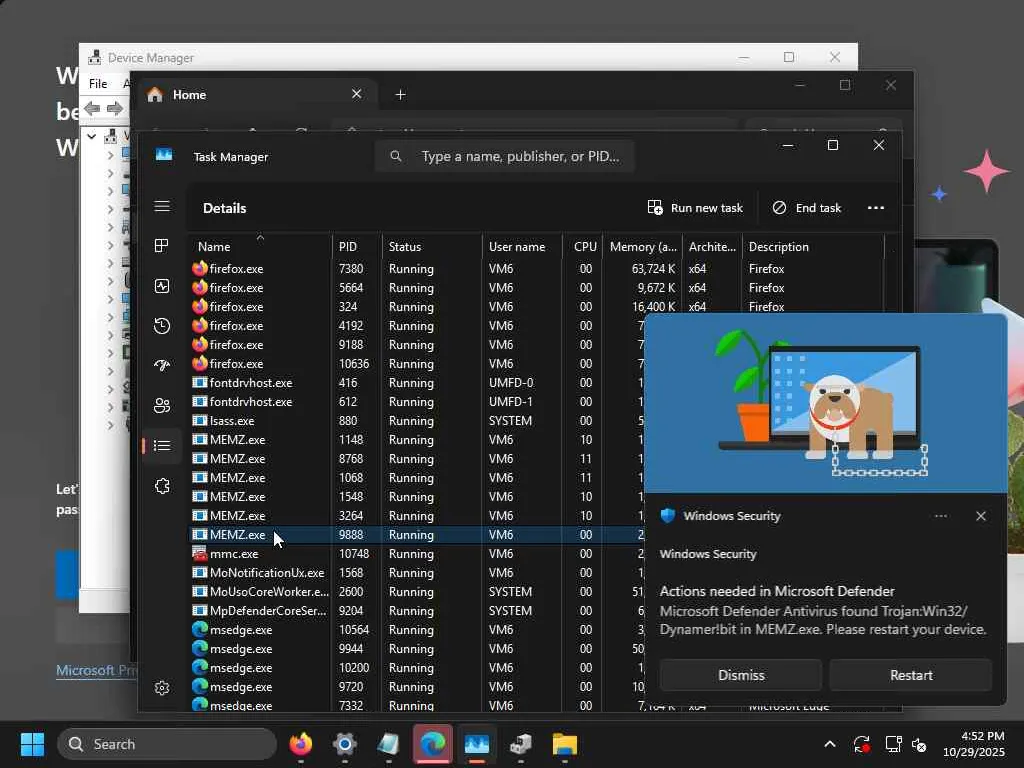This screenshot has width=1024, height=768.
Task: Click the bulldog notification image
Action: click(825, 403)
